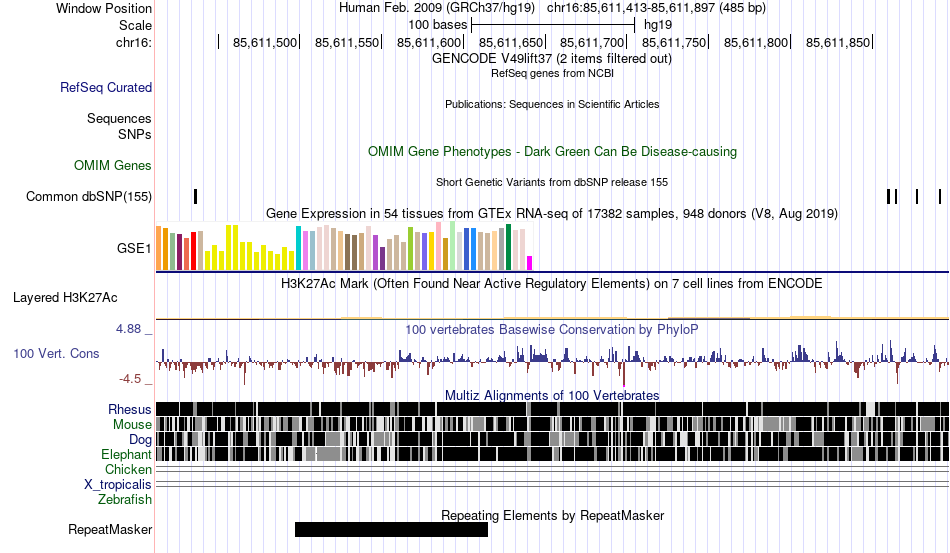
Task: Click the H3K27Ac Mark track title
Action: (552, 283)
